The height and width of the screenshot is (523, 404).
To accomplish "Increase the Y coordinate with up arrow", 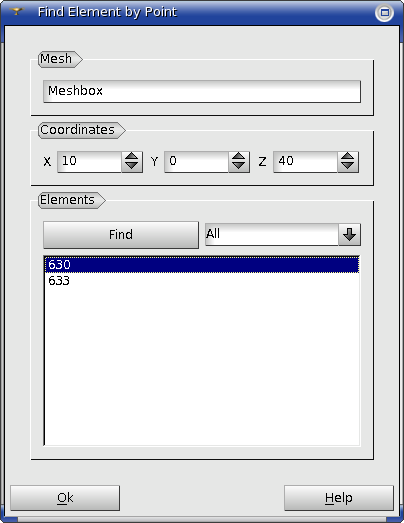I will point(239,157).
